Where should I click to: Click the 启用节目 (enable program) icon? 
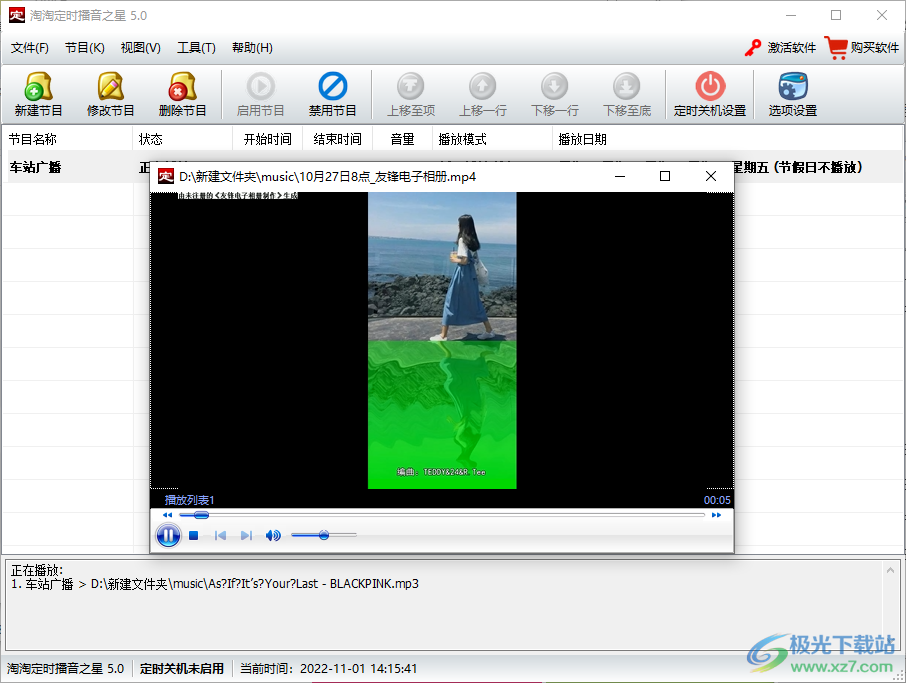(261, 94)
